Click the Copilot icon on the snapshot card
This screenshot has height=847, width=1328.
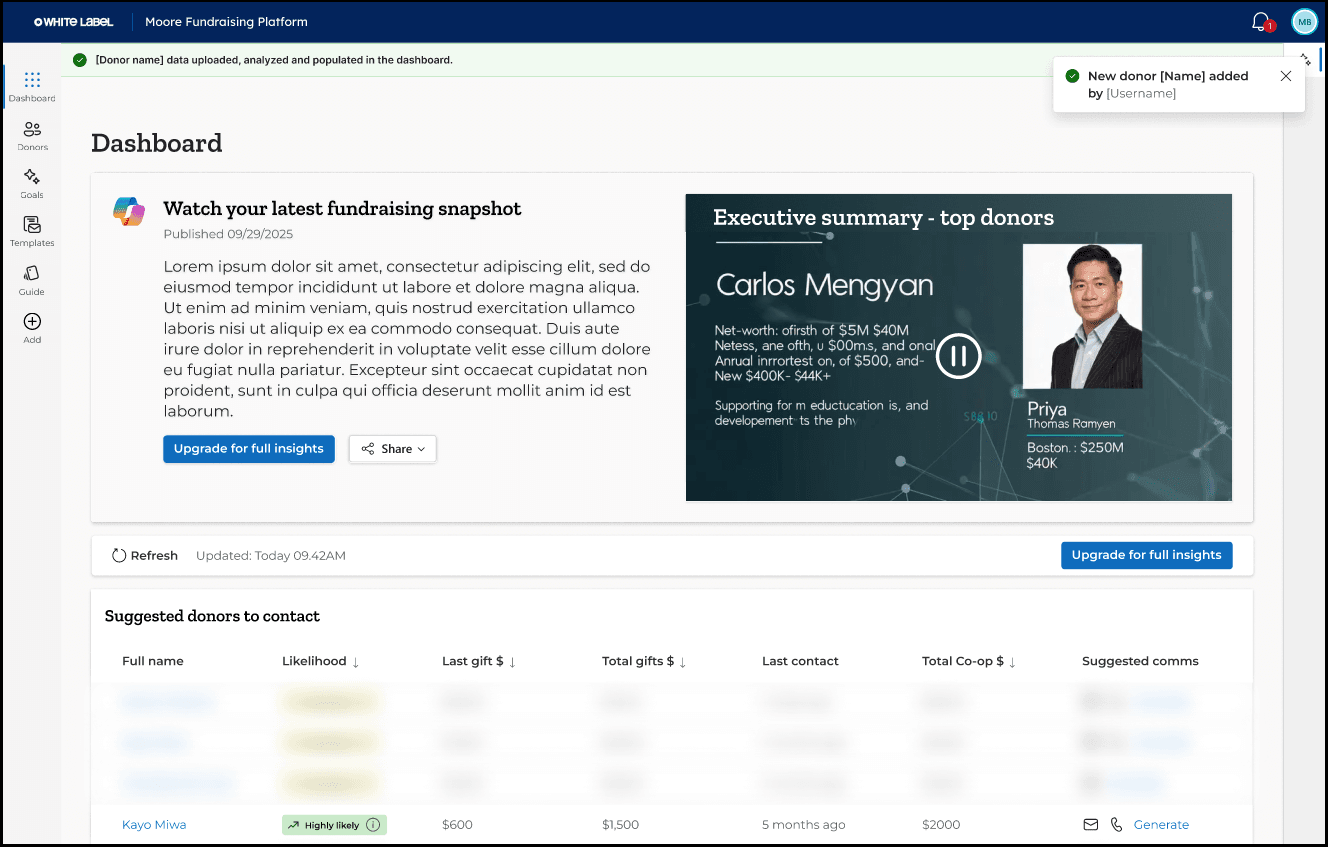(128, 211)
